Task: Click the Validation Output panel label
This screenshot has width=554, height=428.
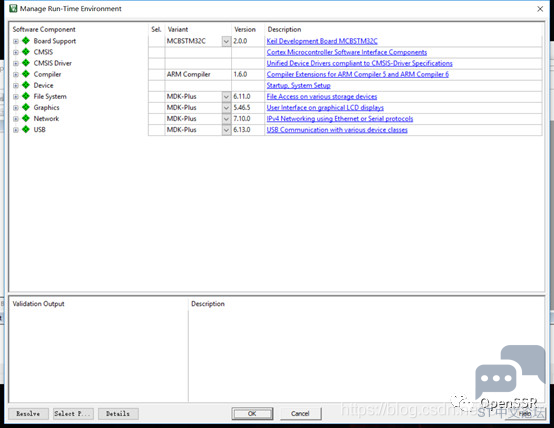Action: point(39,304)
